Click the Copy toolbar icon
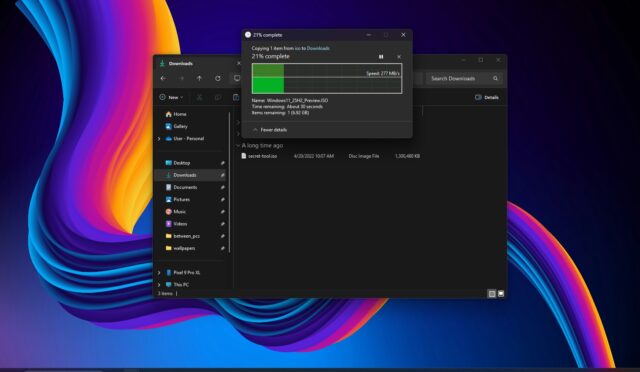This screenshot has width=640, height=372. point(218,97)
